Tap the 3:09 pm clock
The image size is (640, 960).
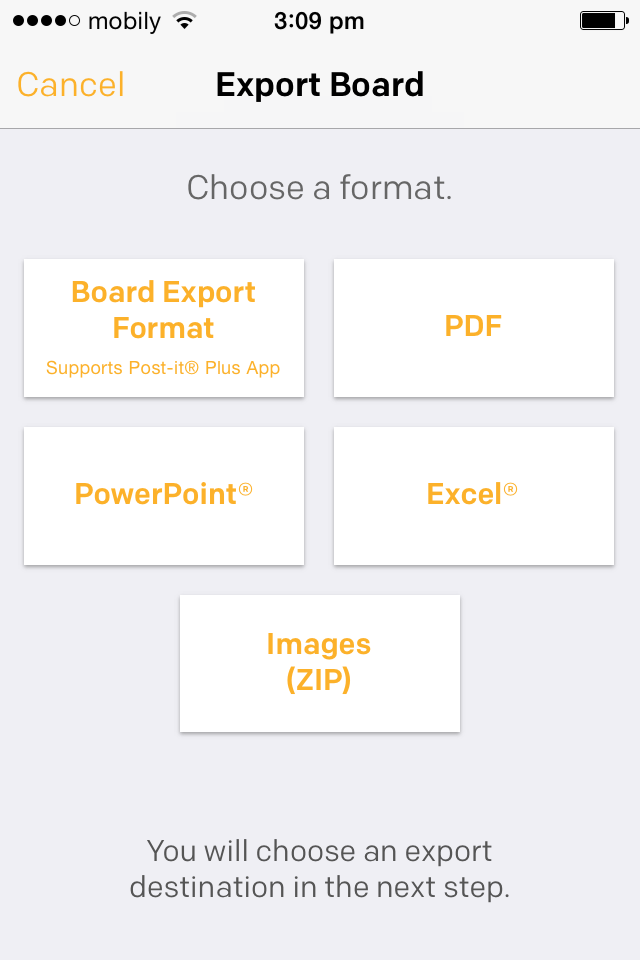[x=319, y=21]
